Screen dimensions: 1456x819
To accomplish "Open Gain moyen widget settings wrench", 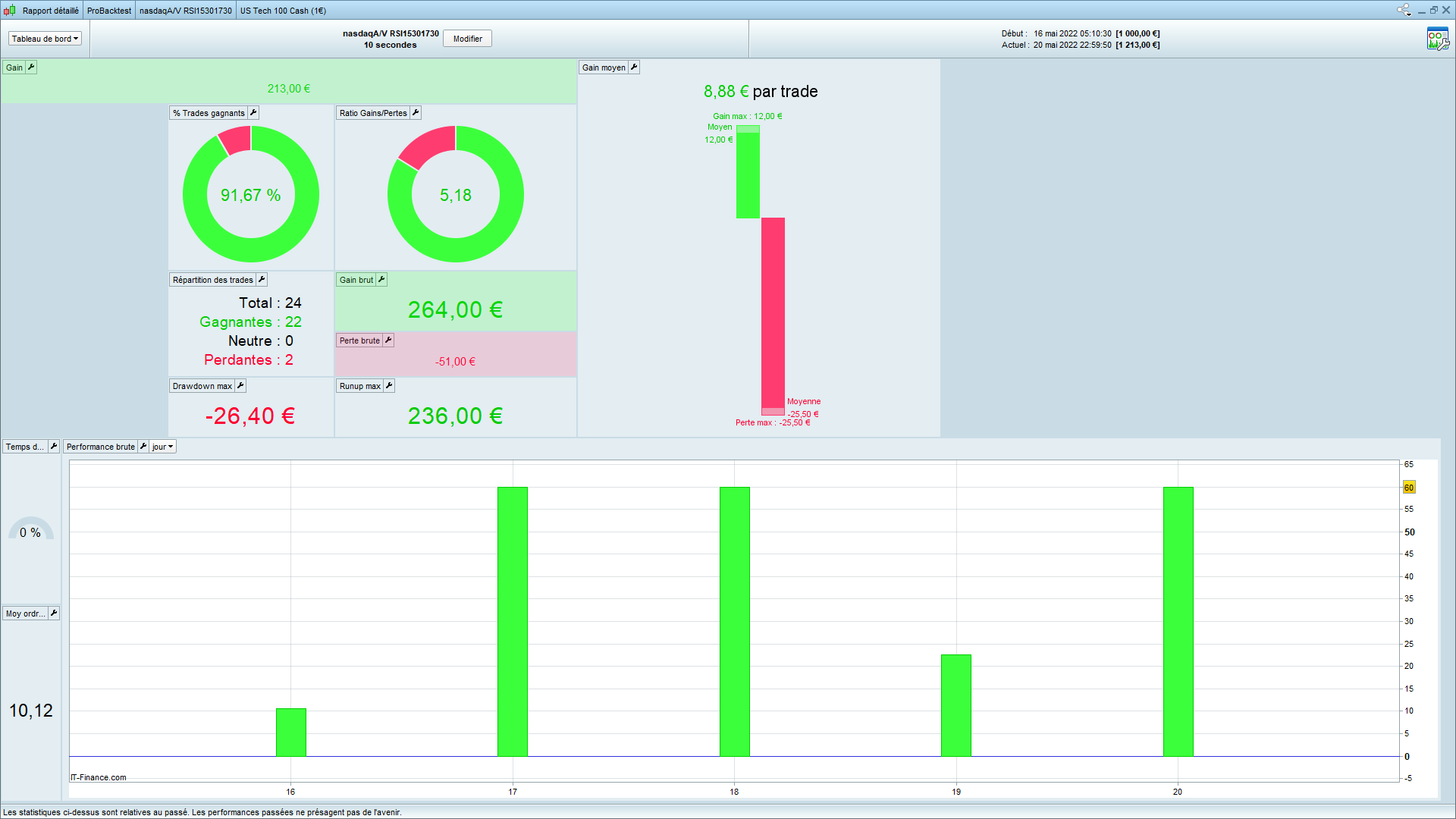I will (x=634, y=67).
